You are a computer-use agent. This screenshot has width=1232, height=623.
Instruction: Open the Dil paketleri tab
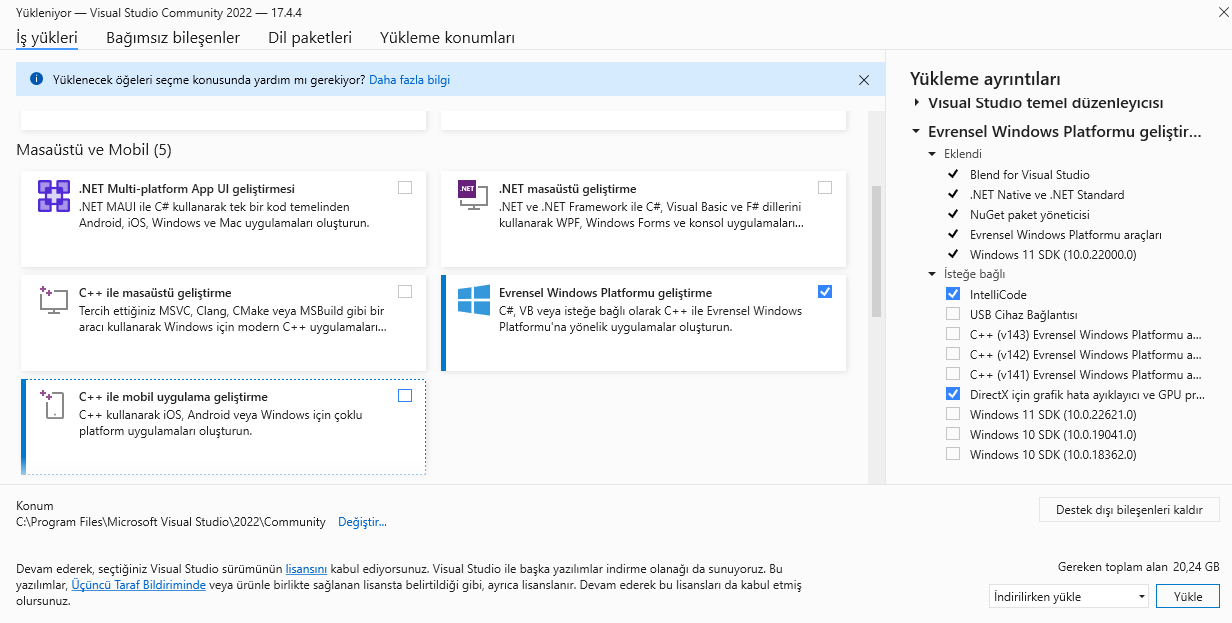pos(310,38)
